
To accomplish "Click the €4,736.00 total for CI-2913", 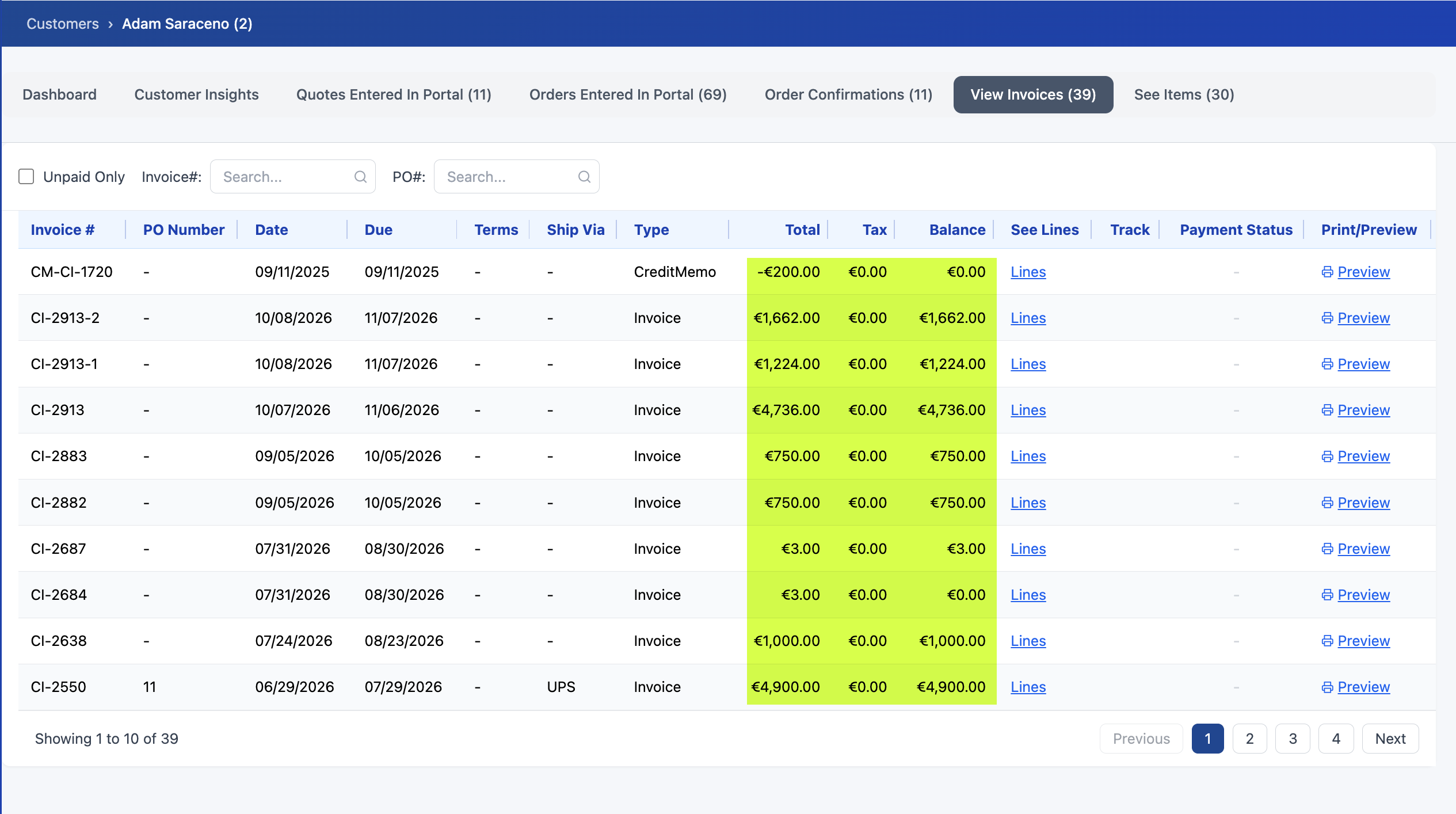I will [786, 410].
